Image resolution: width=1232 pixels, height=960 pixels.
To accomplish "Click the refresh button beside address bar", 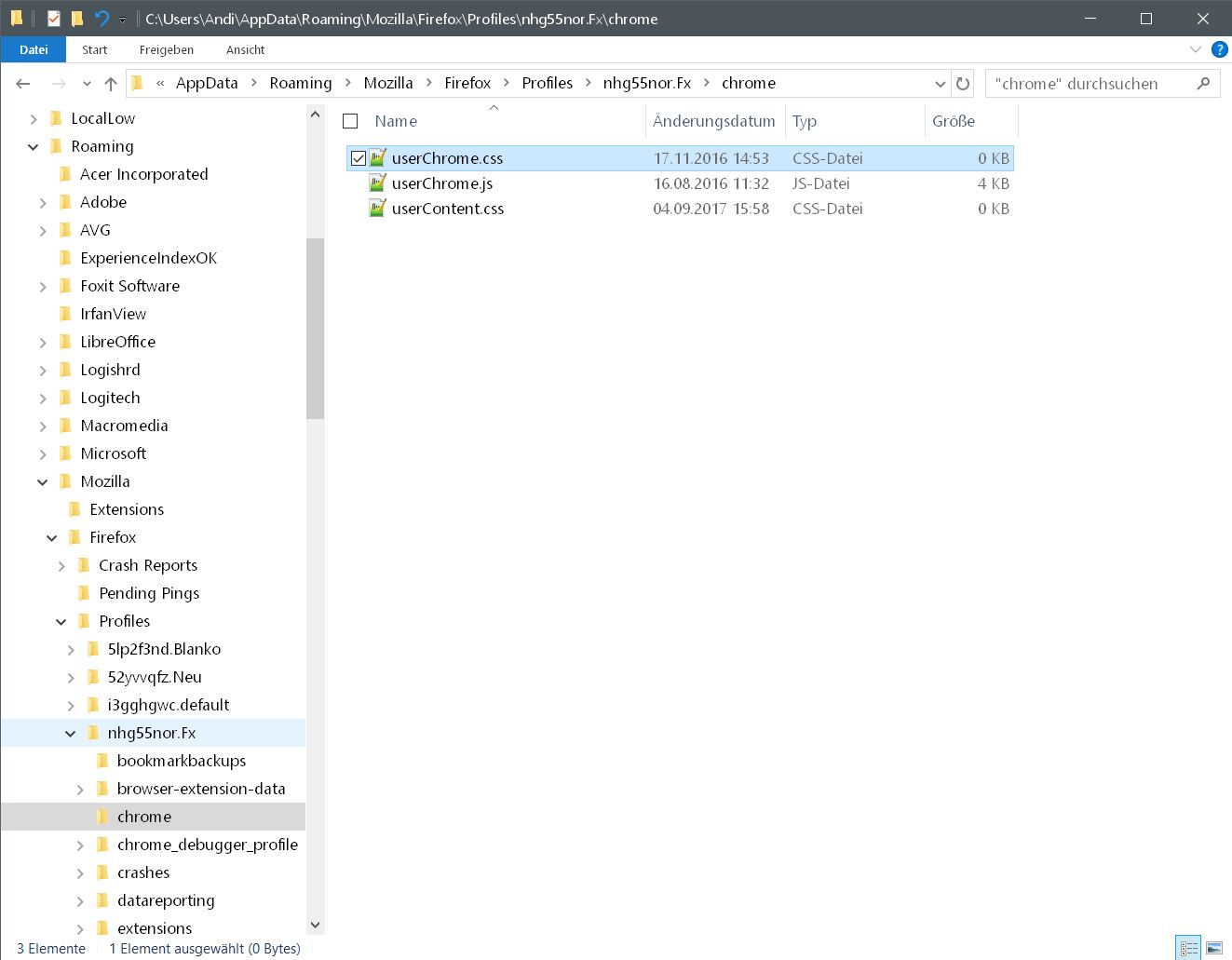I will pos(963,84).
